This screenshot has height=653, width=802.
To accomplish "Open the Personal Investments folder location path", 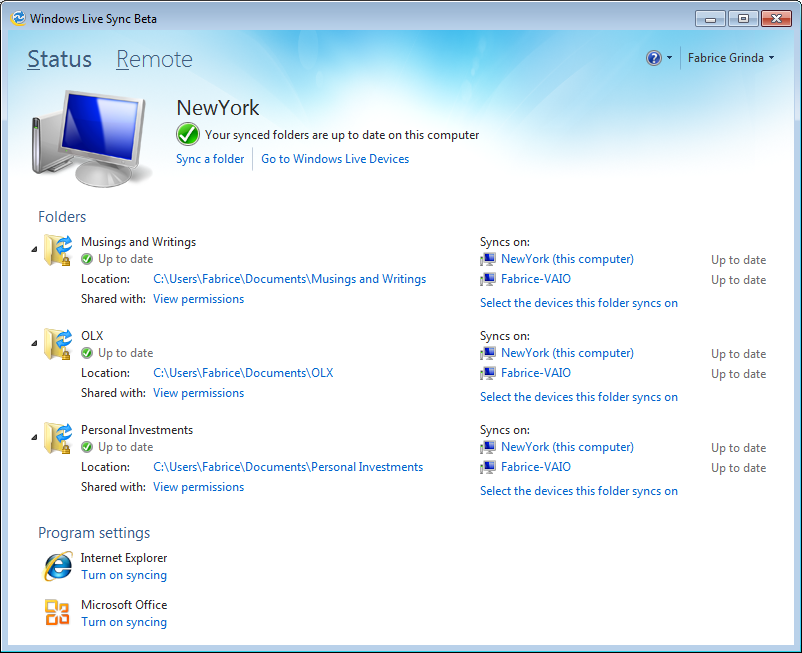I will [x=288, y=467].
